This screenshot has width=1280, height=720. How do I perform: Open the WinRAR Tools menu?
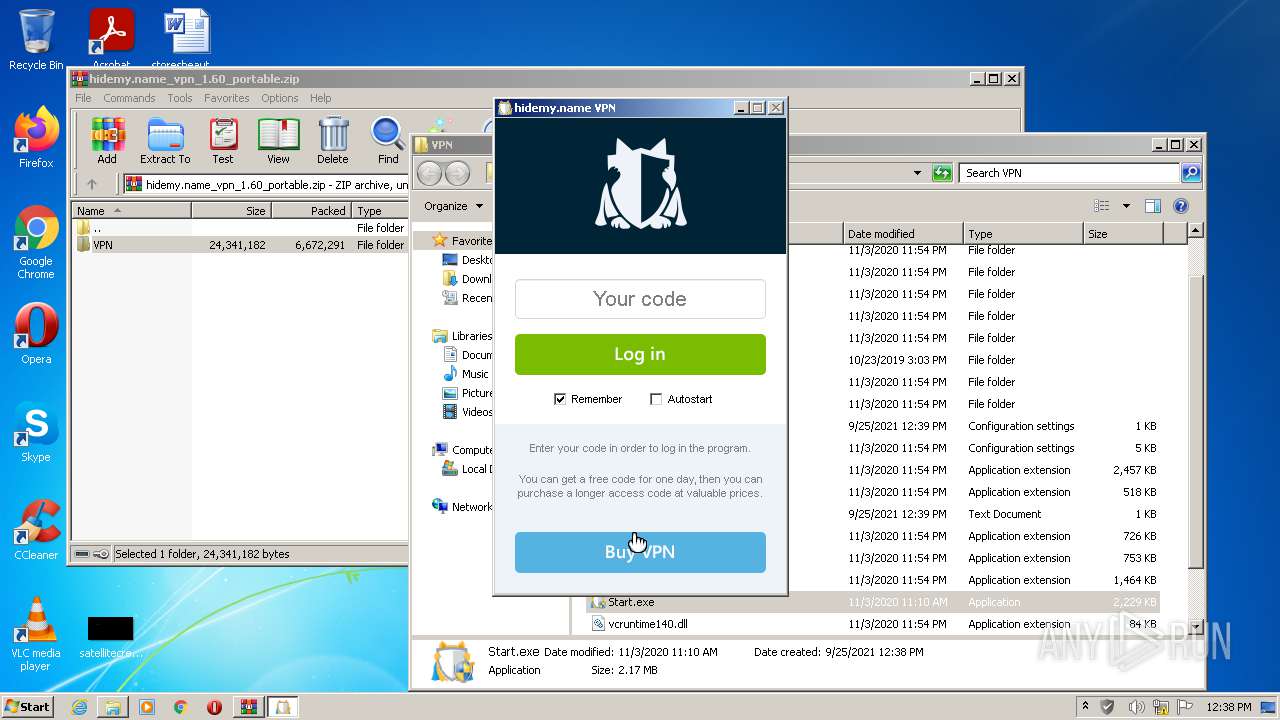click(180, 98)
